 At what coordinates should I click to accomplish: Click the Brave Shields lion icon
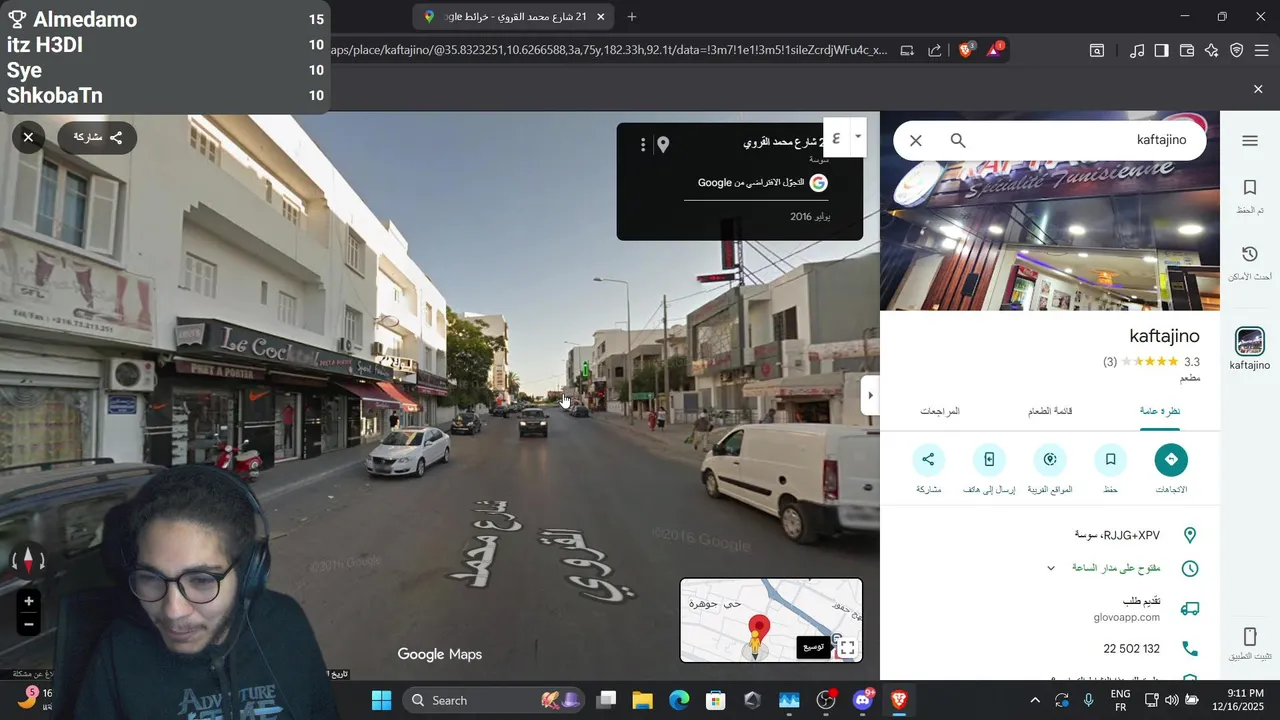(x=966, y=50)
